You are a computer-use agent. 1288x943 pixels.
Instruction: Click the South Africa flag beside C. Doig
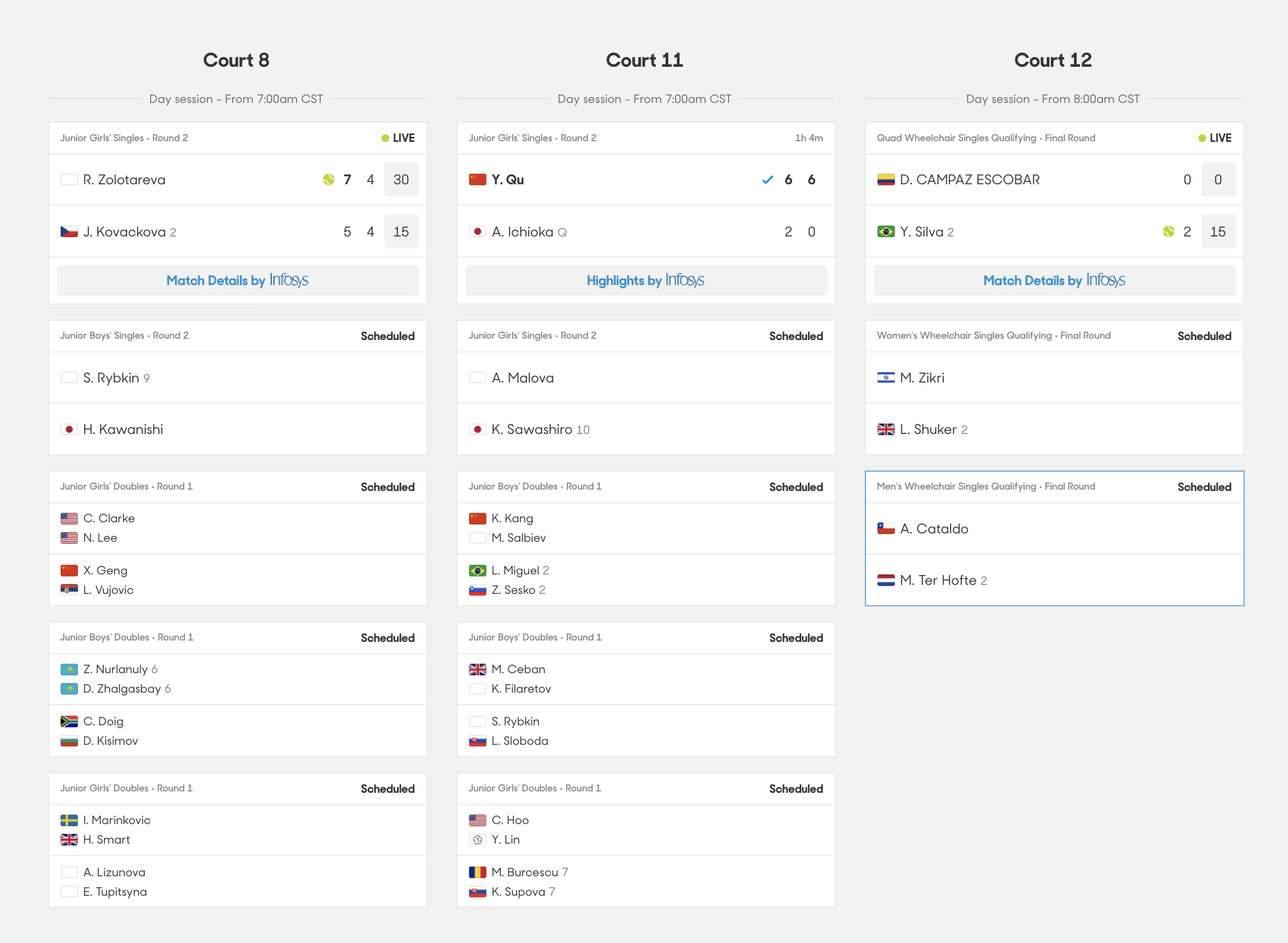69,721
